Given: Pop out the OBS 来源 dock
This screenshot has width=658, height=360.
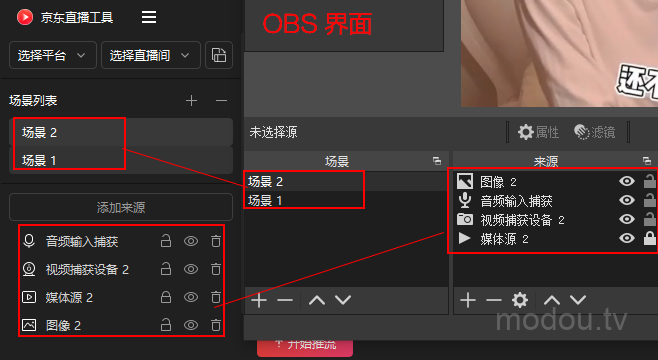Looking at the screenshot, I should pos(647,161).
